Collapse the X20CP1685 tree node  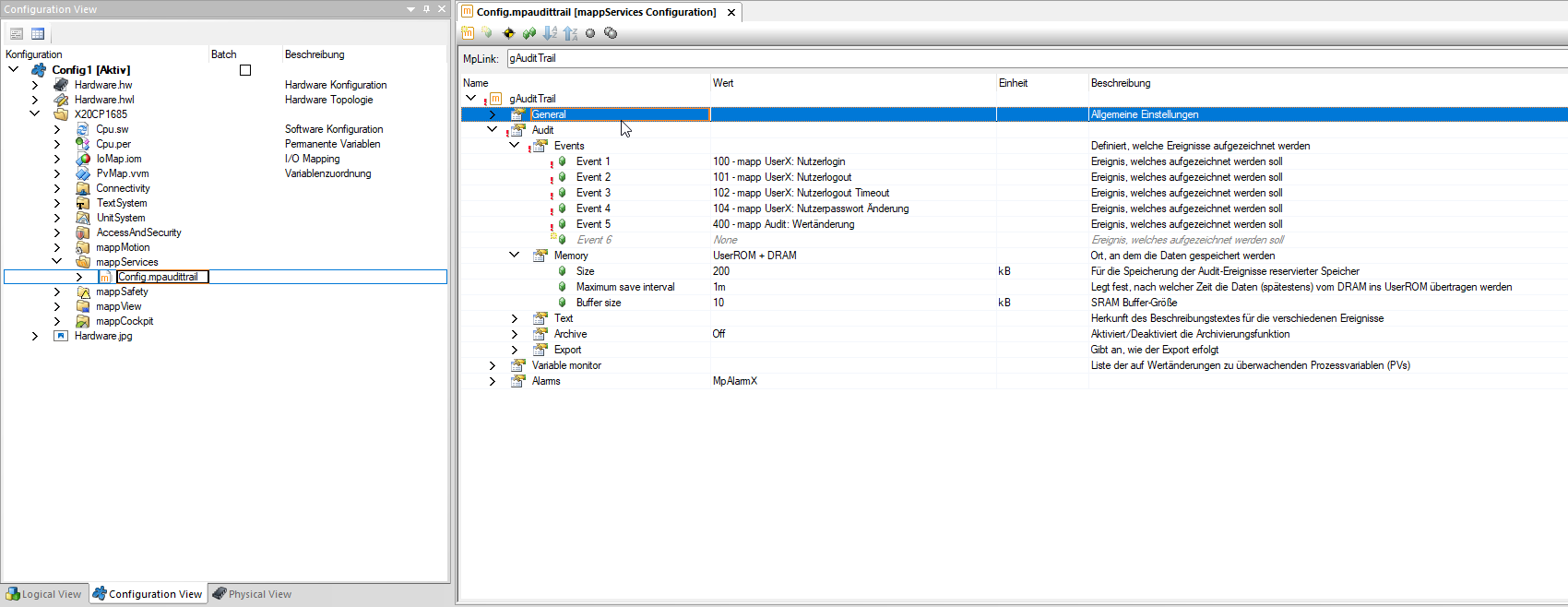point(35,114)
